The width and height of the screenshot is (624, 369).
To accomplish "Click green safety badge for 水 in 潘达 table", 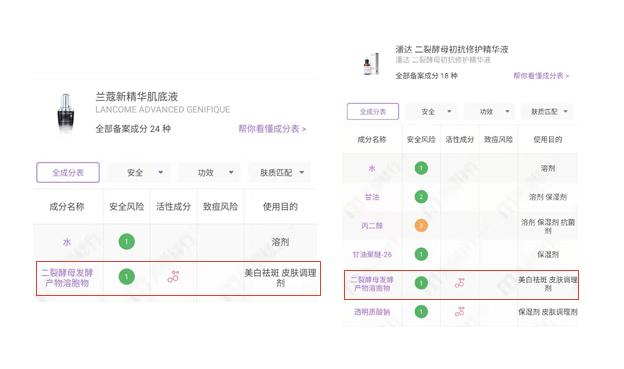I will [421, 168].
